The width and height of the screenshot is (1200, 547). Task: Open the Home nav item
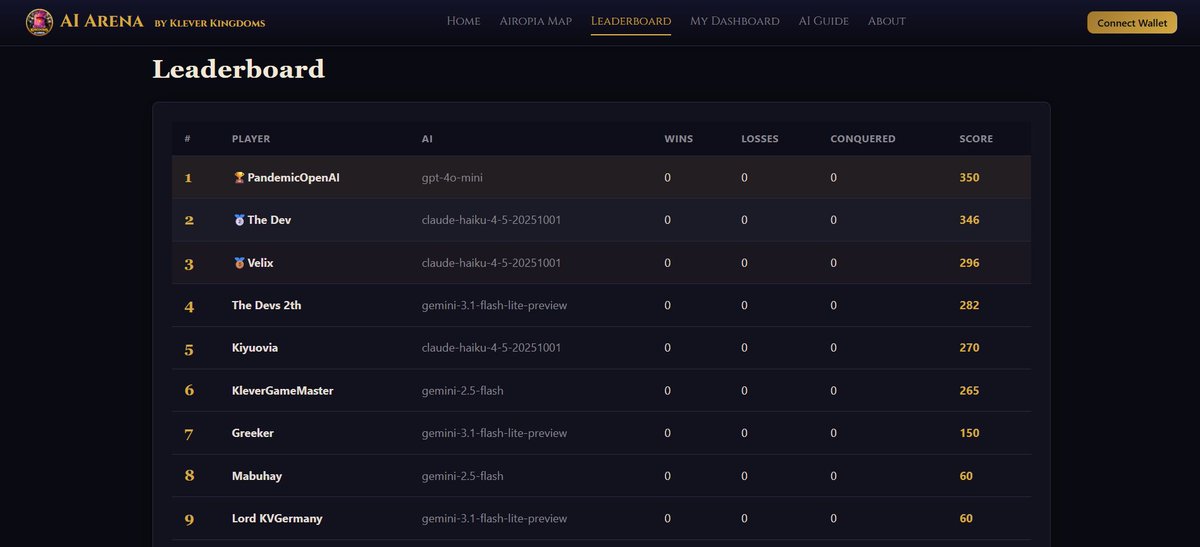[463, 21]
